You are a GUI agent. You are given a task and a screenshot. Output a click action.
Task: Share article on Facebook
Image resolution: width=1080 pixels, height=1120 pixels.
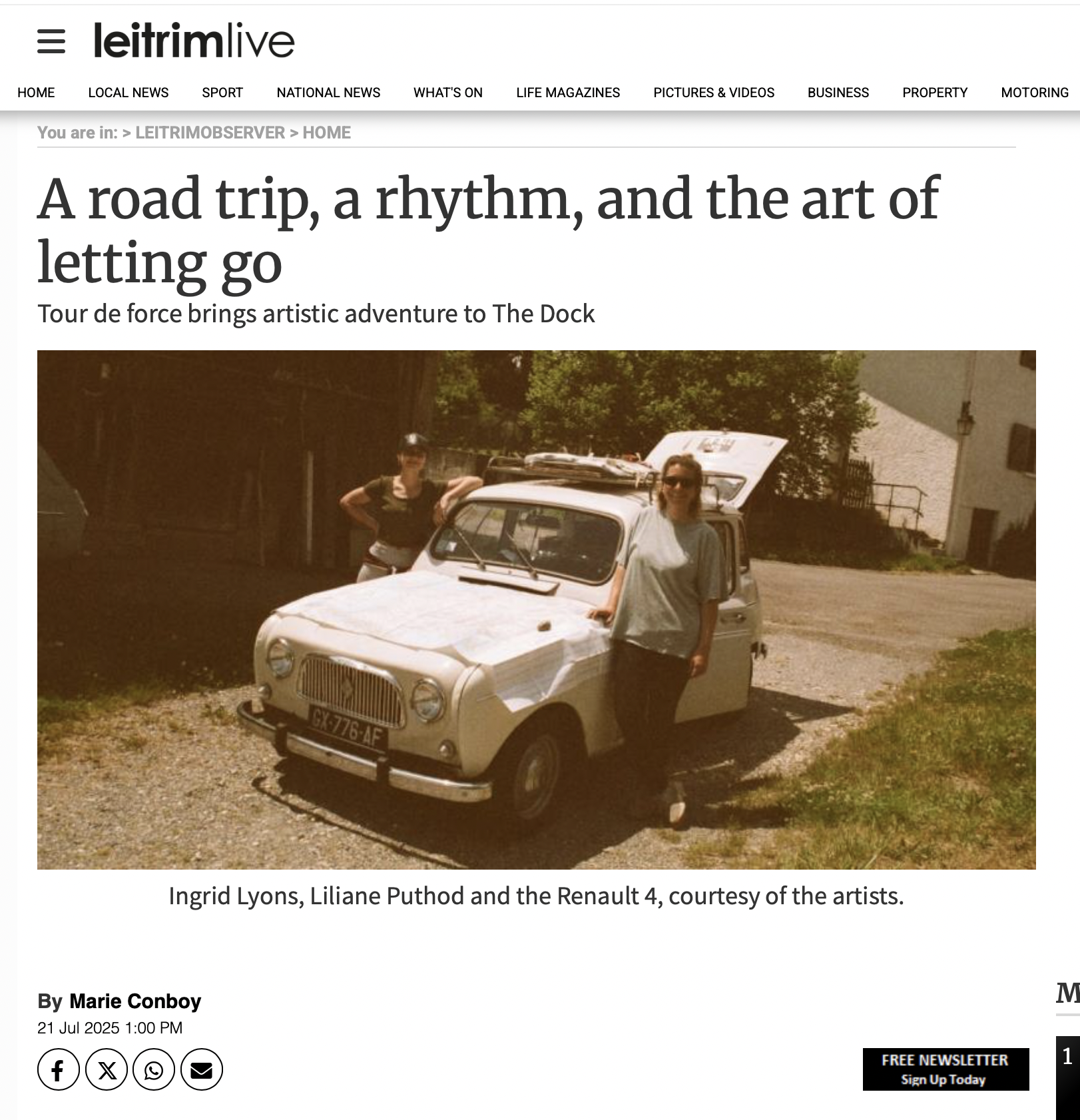[58, 1069]
